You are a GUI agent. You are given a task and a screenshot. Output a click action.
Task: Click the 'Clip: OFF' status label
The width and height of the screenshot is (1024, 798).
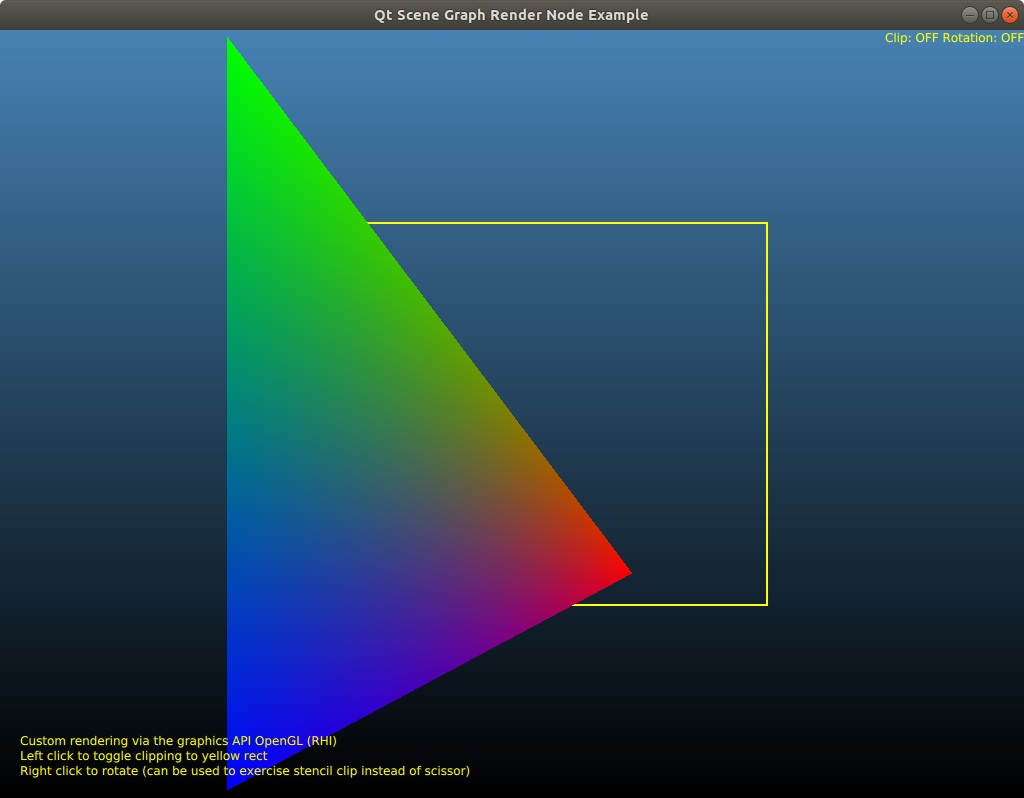910,38
